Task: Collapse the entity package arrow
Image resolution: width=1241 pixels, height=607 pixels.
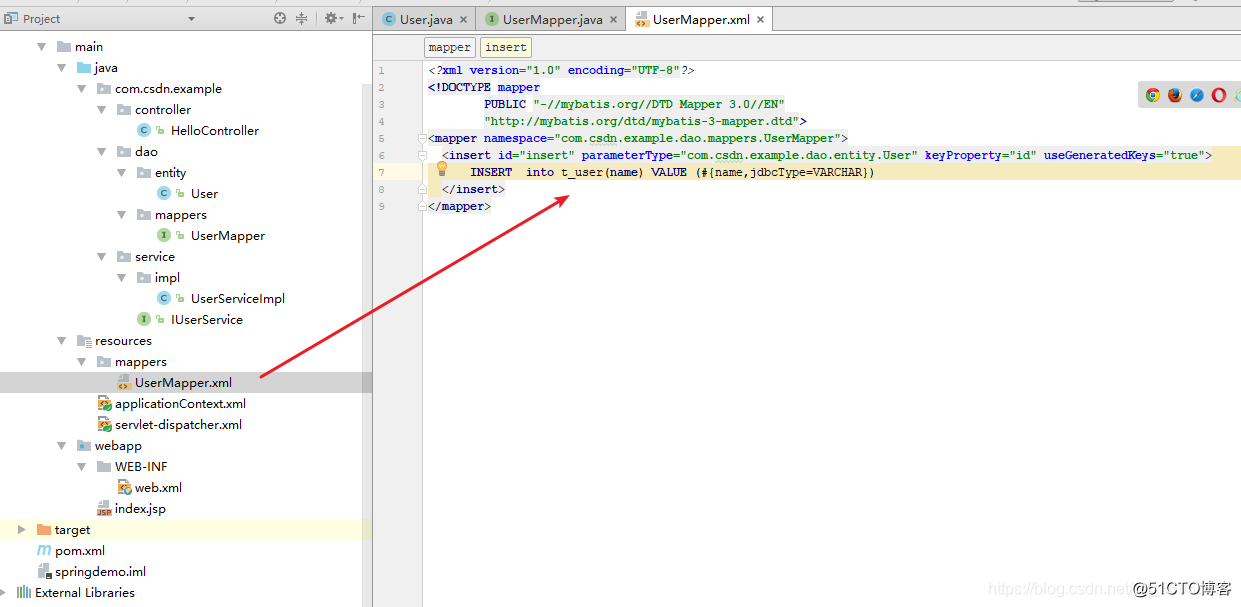Action: click(122, 173)
